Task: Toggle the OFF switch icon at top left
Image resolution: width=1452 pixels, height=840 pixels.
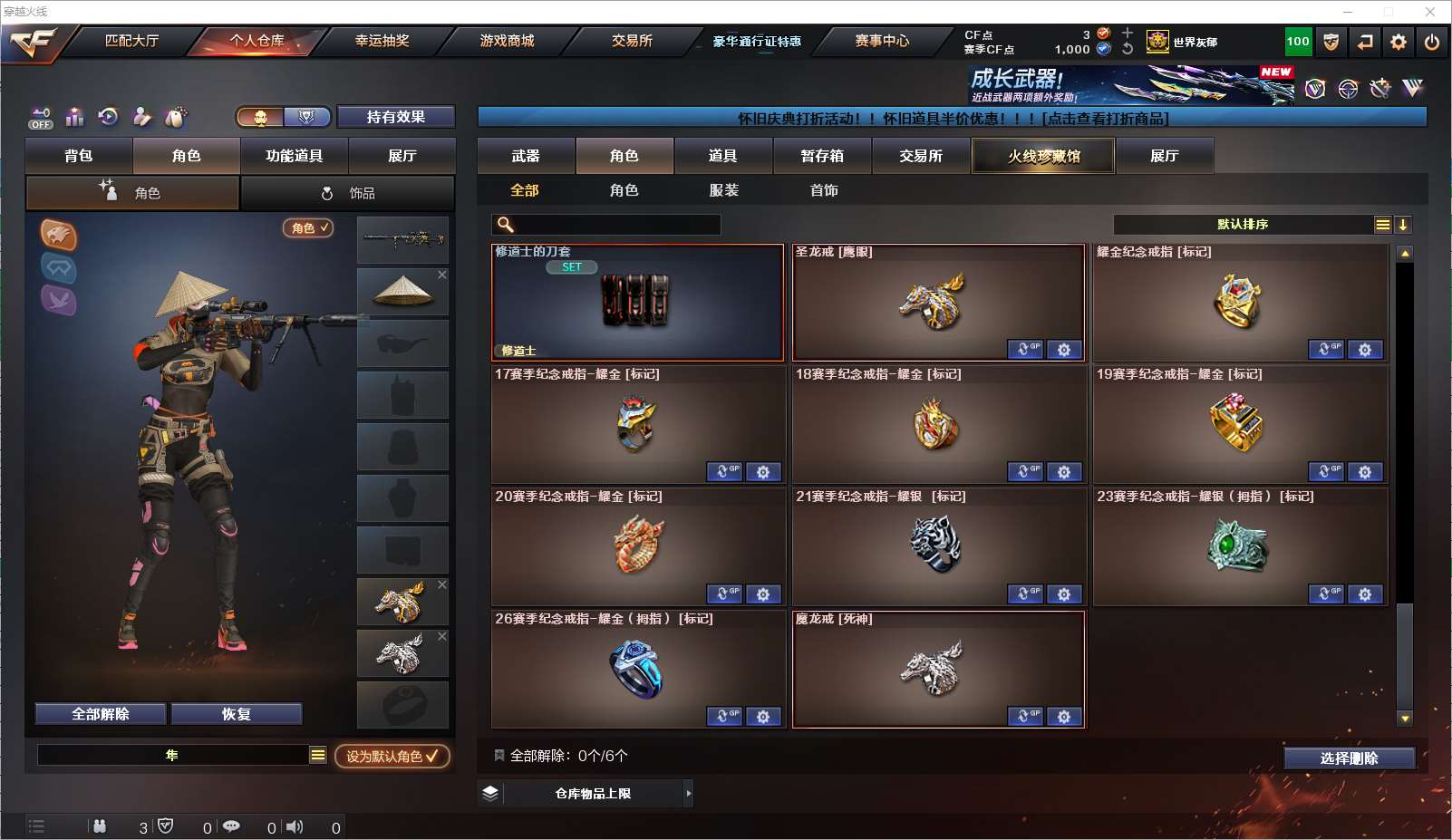Action: pos(41,118)
